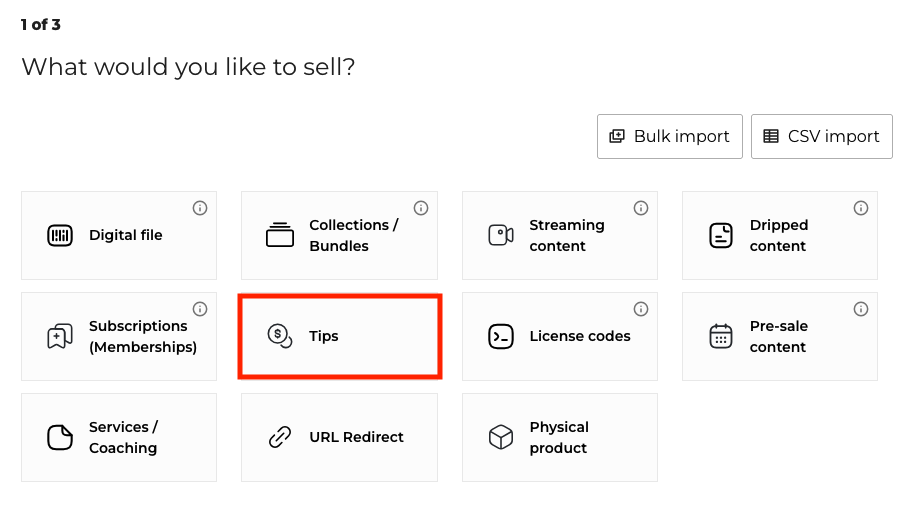Show info for Digital file
This screenshot has width=912, height=511.
coord(200,208)
